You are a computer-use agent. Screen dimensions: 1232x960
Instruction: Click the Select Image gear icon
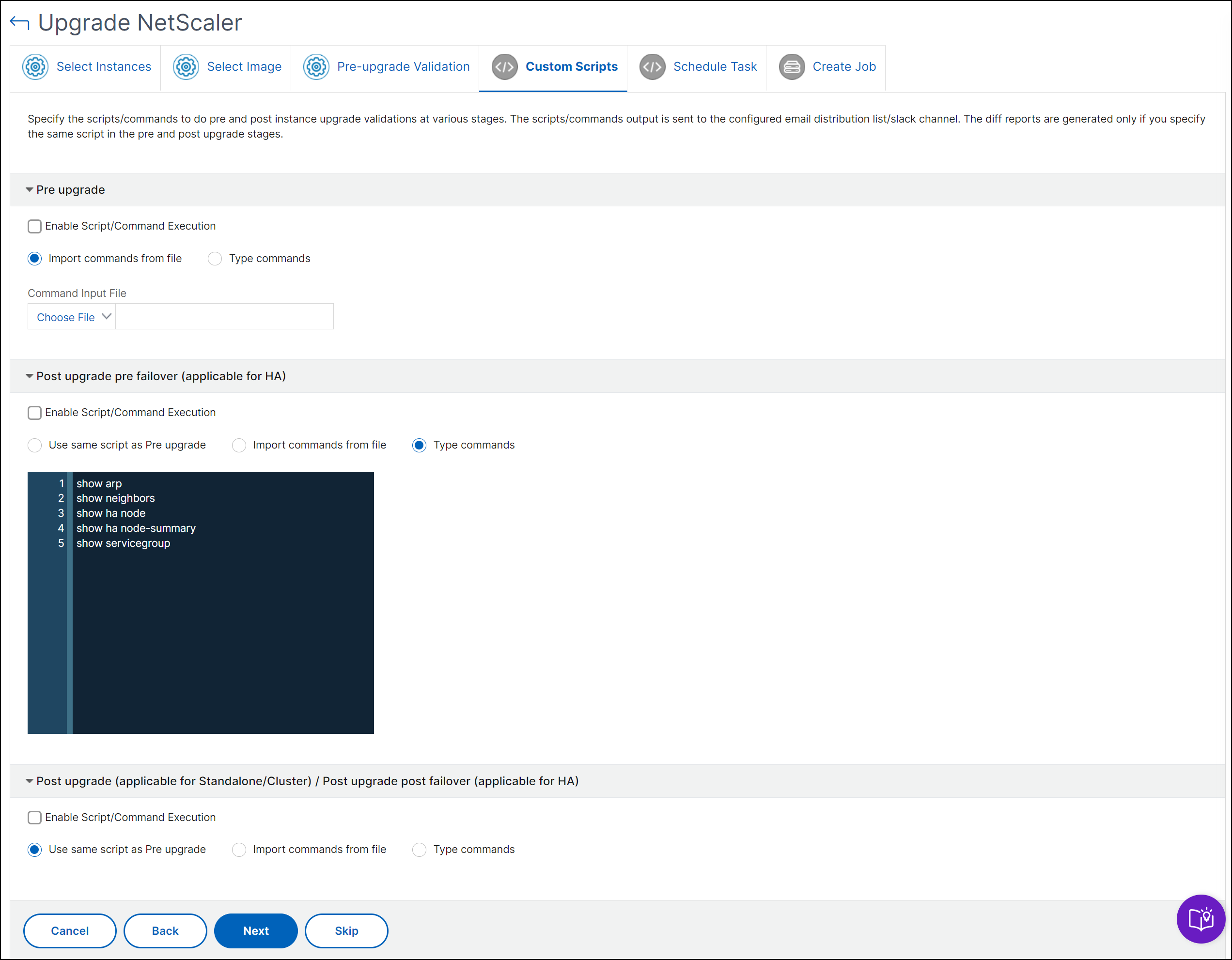(186, 67)
